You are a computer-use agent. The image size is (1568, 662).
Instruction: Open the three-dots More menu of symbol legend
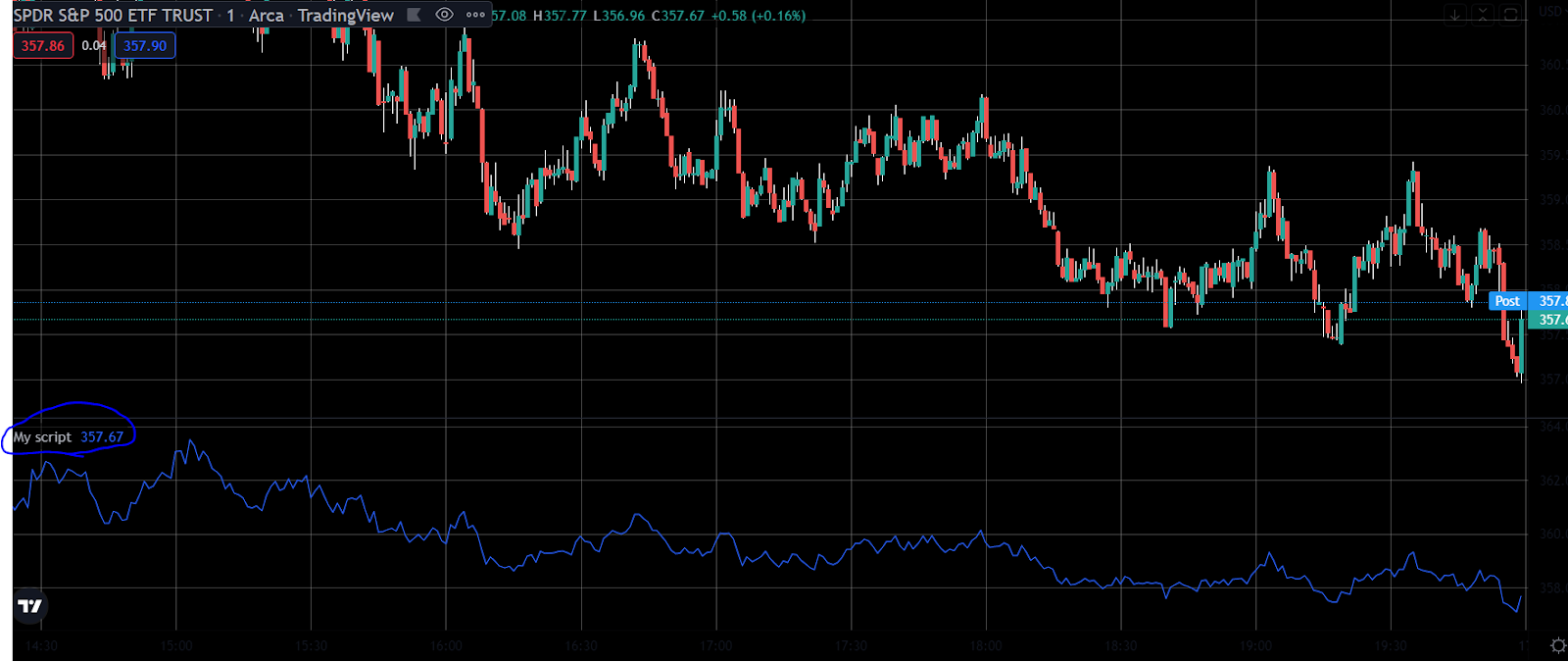pos(475,15)
